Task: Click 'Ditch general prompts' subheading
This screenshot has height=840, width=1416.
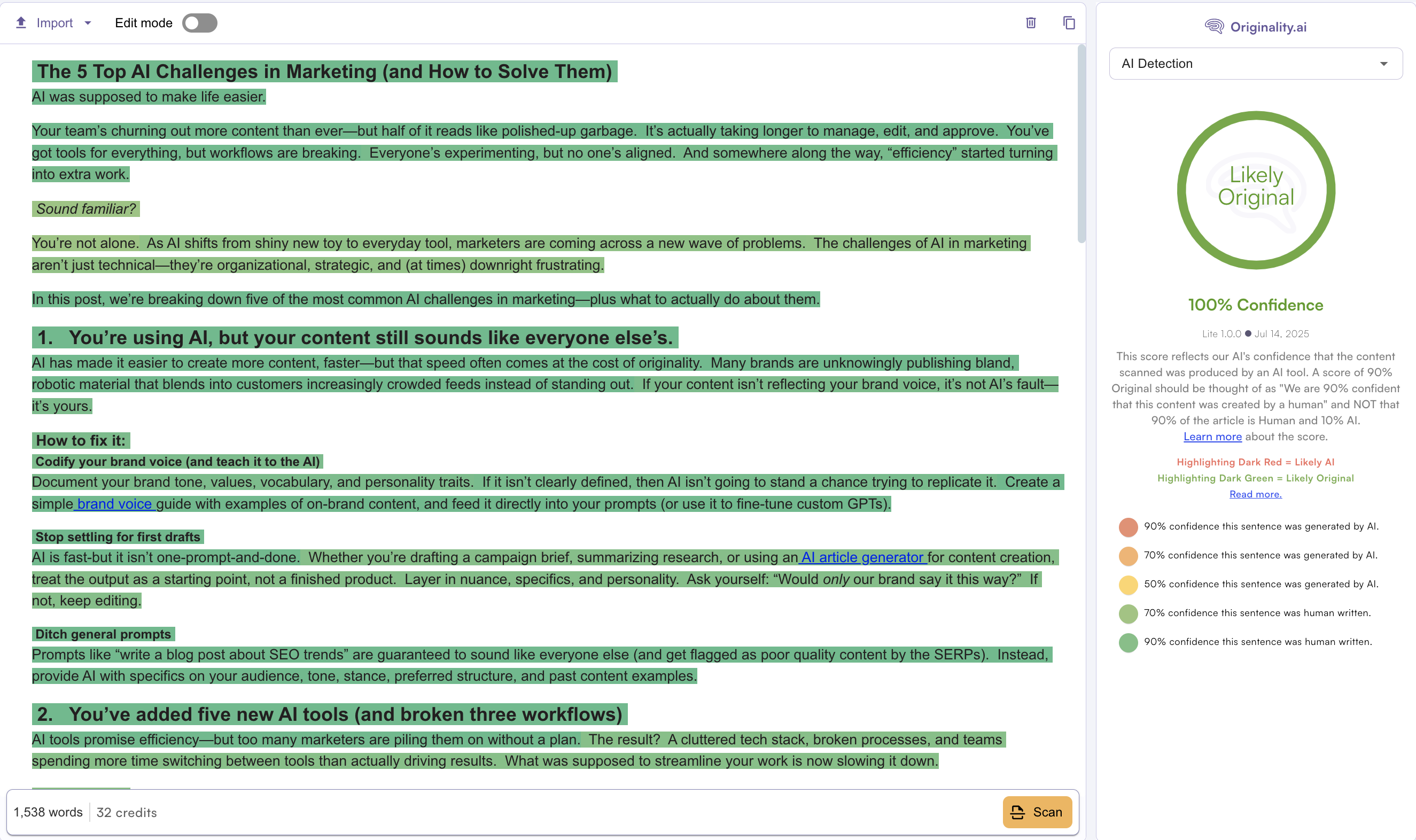Action: 103,634
